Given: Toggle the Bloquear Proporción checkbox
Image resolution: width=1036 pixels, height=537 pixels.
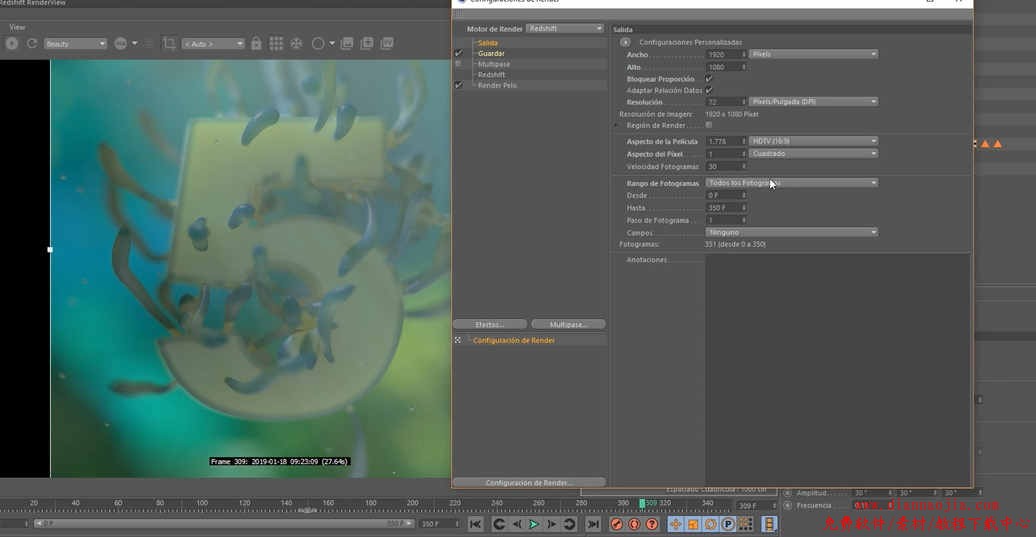Looking at the screenshot, I should tap(709, 78).
